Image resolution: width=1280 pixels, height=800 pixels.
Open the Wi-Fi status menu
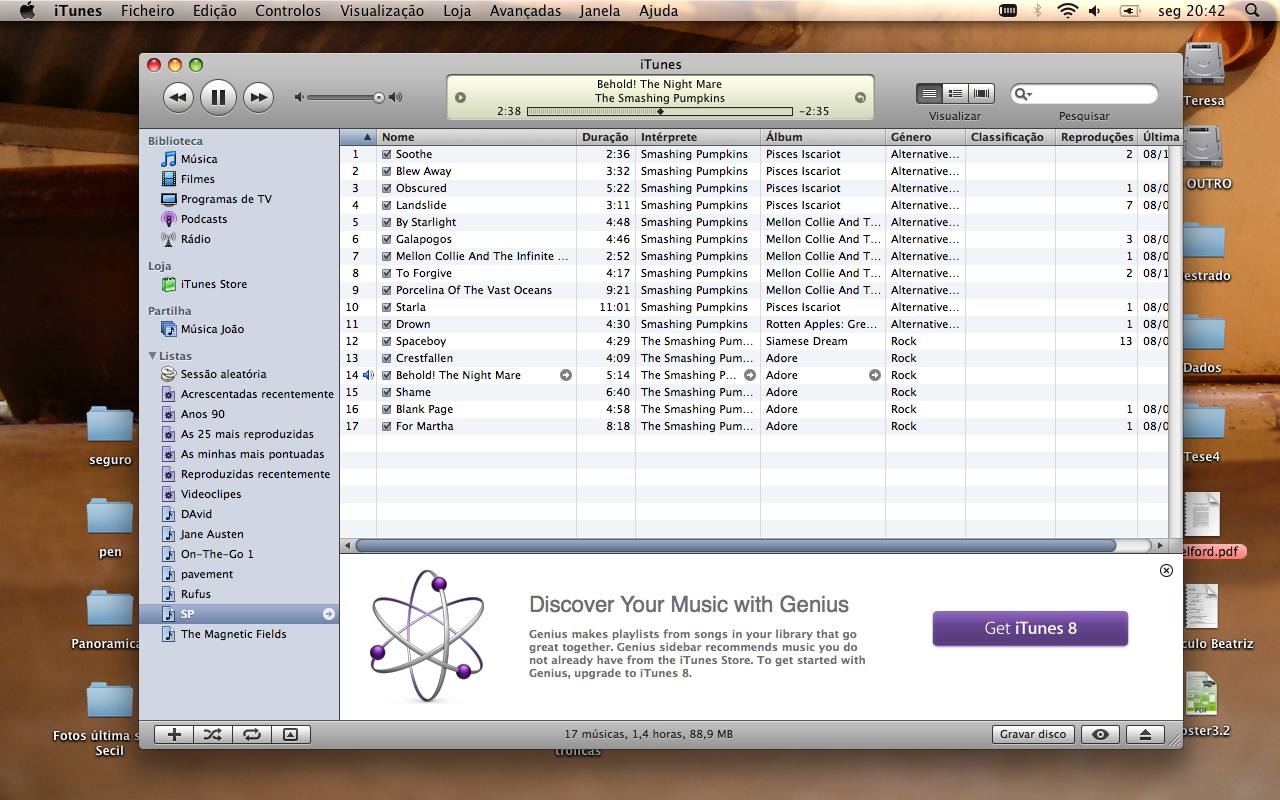[x=1067, y=11]
